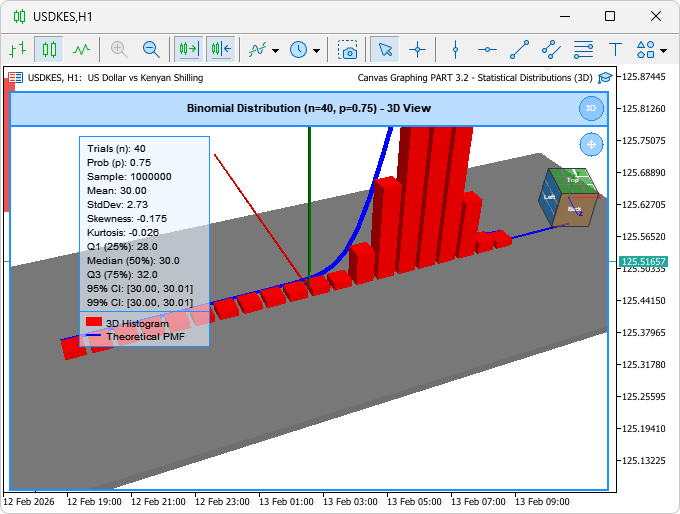Screen dimensions: 680x514
Task: Toggle the chart shift button
Action: [x=220, y=49]
